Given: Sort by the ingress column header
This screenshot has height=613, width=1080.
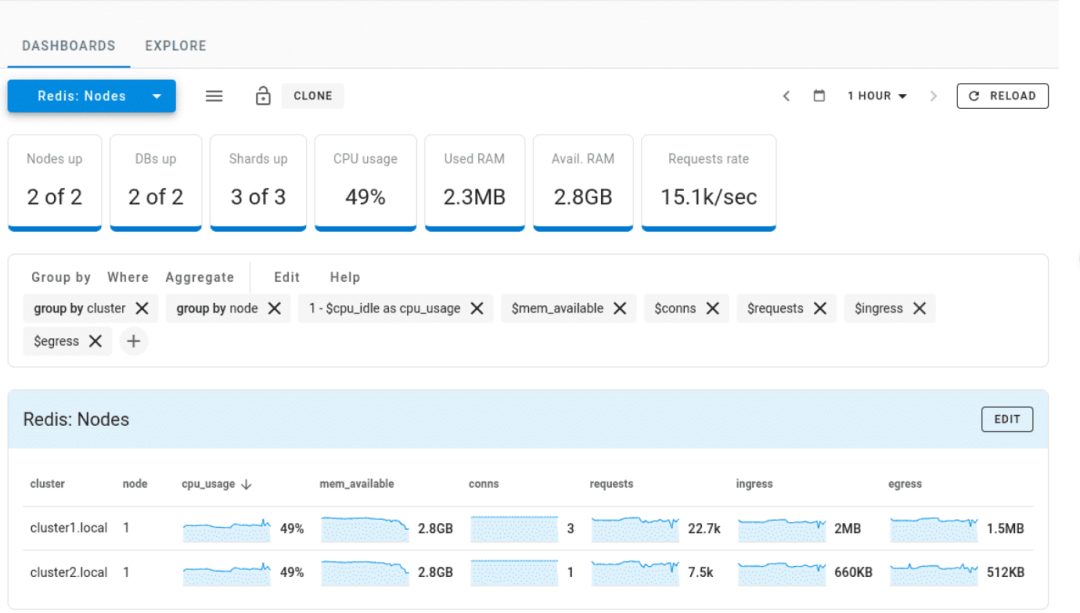Looking at the screenshot, I should click(754, 484).
